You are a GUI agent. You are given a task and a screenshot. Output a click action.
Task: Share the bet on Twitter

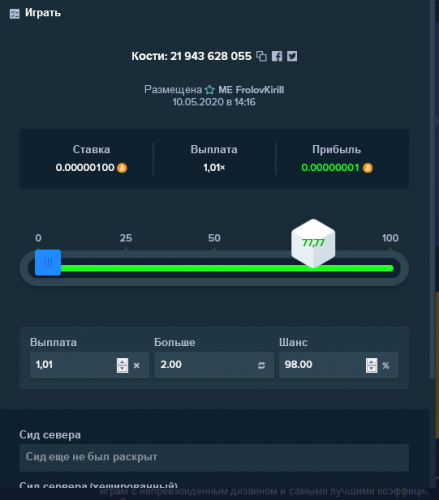click(292, 56)
